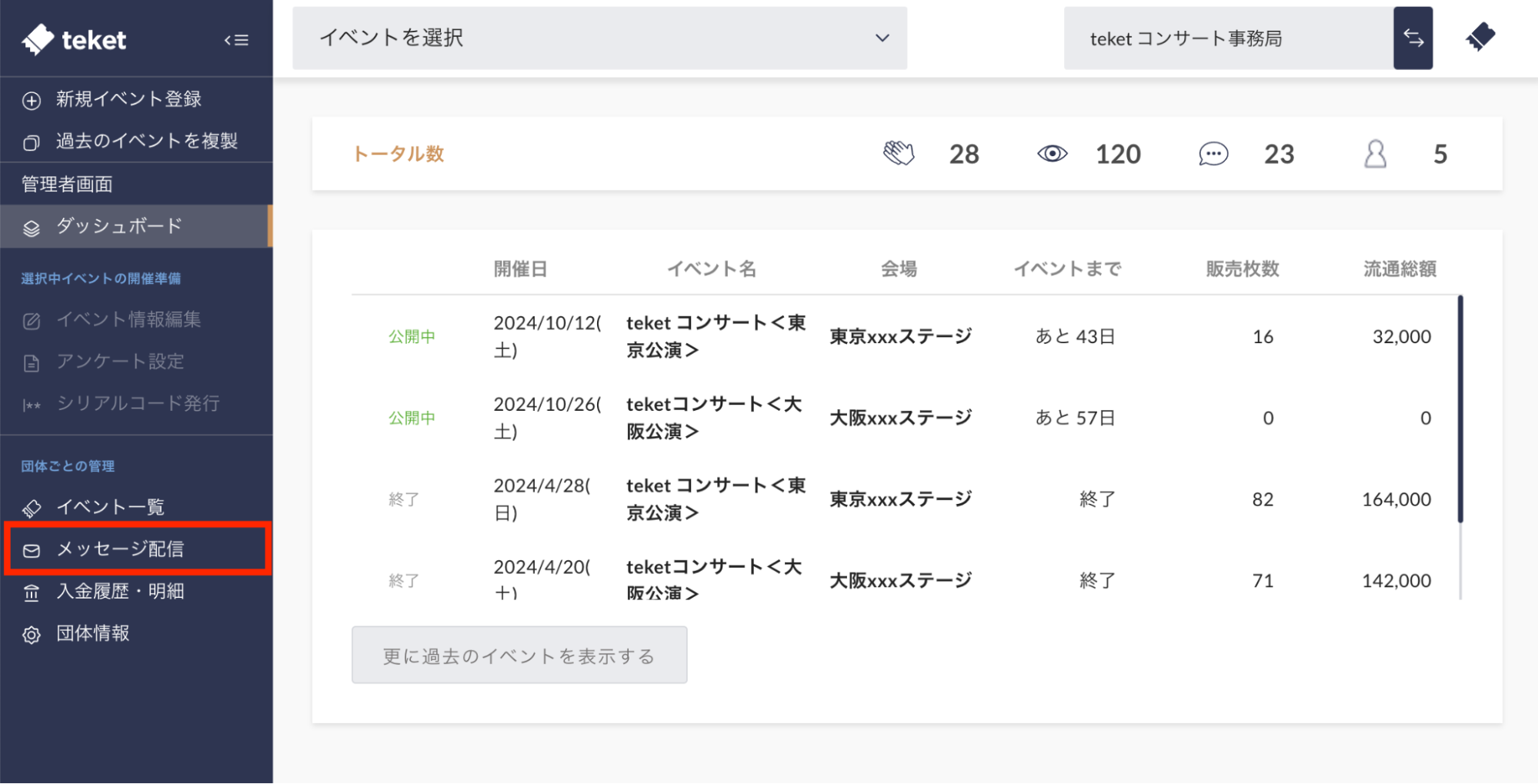Image resolution: width=1538 pixels, height=784 pixels.
Task: Click the 流通総額 column header
Action: (x=1400, y=269)
